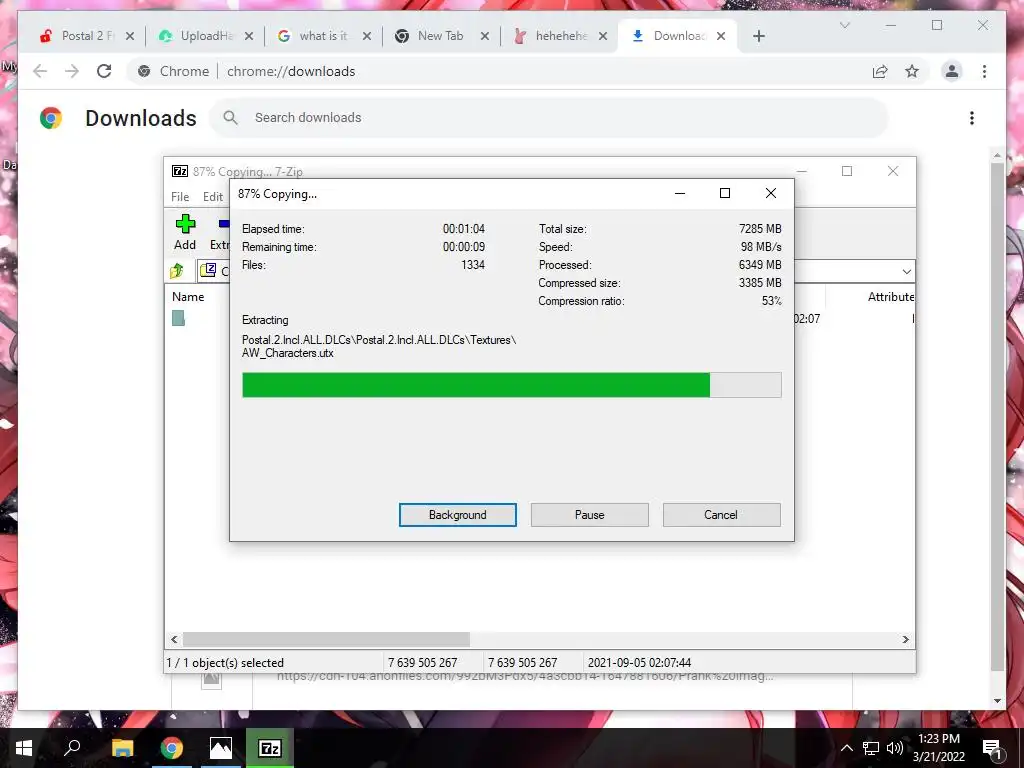Expand the 7-Zip address path dropdown
The height and width of the screenshot is (768, 1024).
pos(906,271)
